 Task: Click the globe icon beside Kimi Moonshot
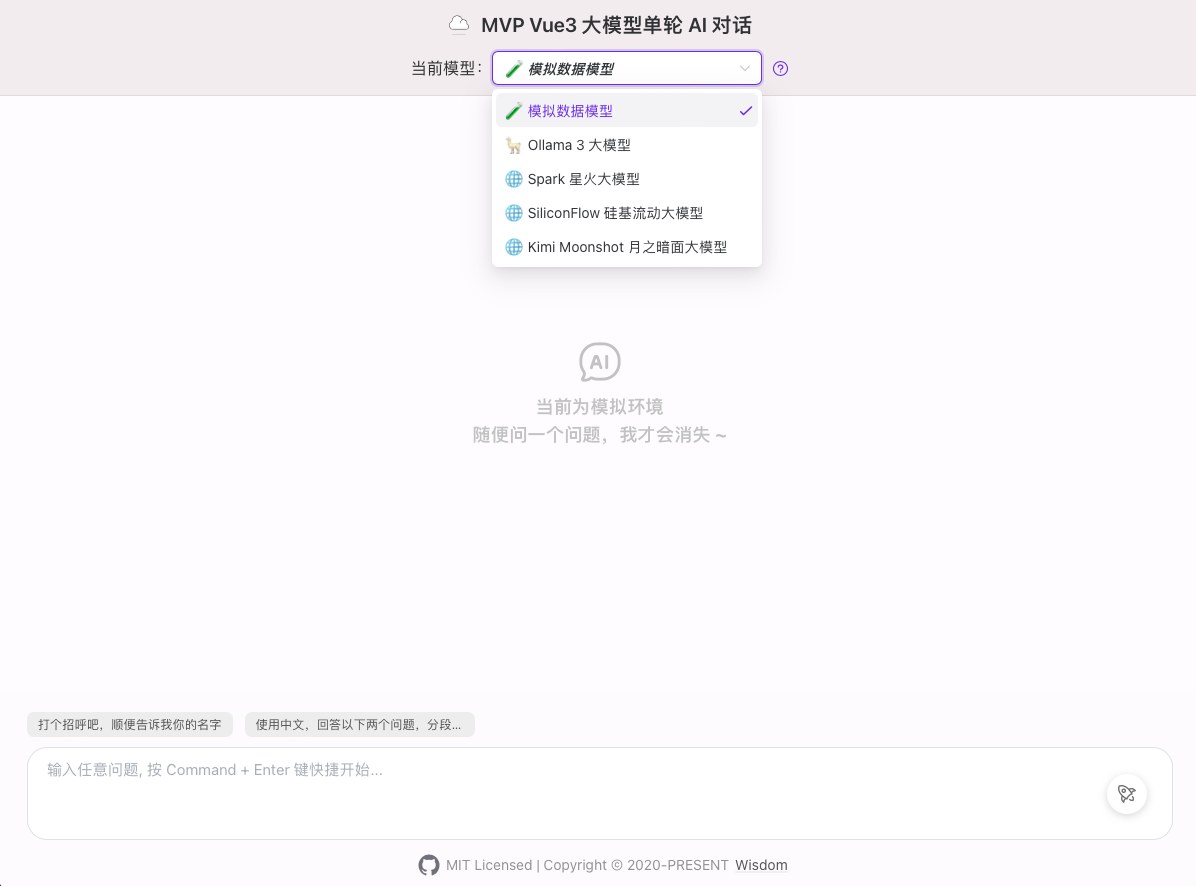(513, 247)
